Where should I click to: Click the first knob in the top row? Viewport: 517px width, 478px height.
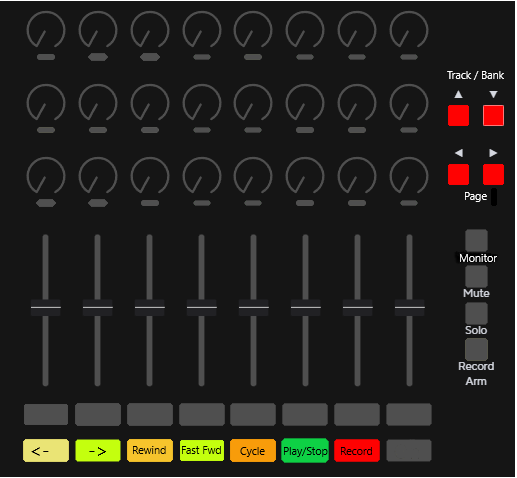pyautogui.click(x=46, y=30)
